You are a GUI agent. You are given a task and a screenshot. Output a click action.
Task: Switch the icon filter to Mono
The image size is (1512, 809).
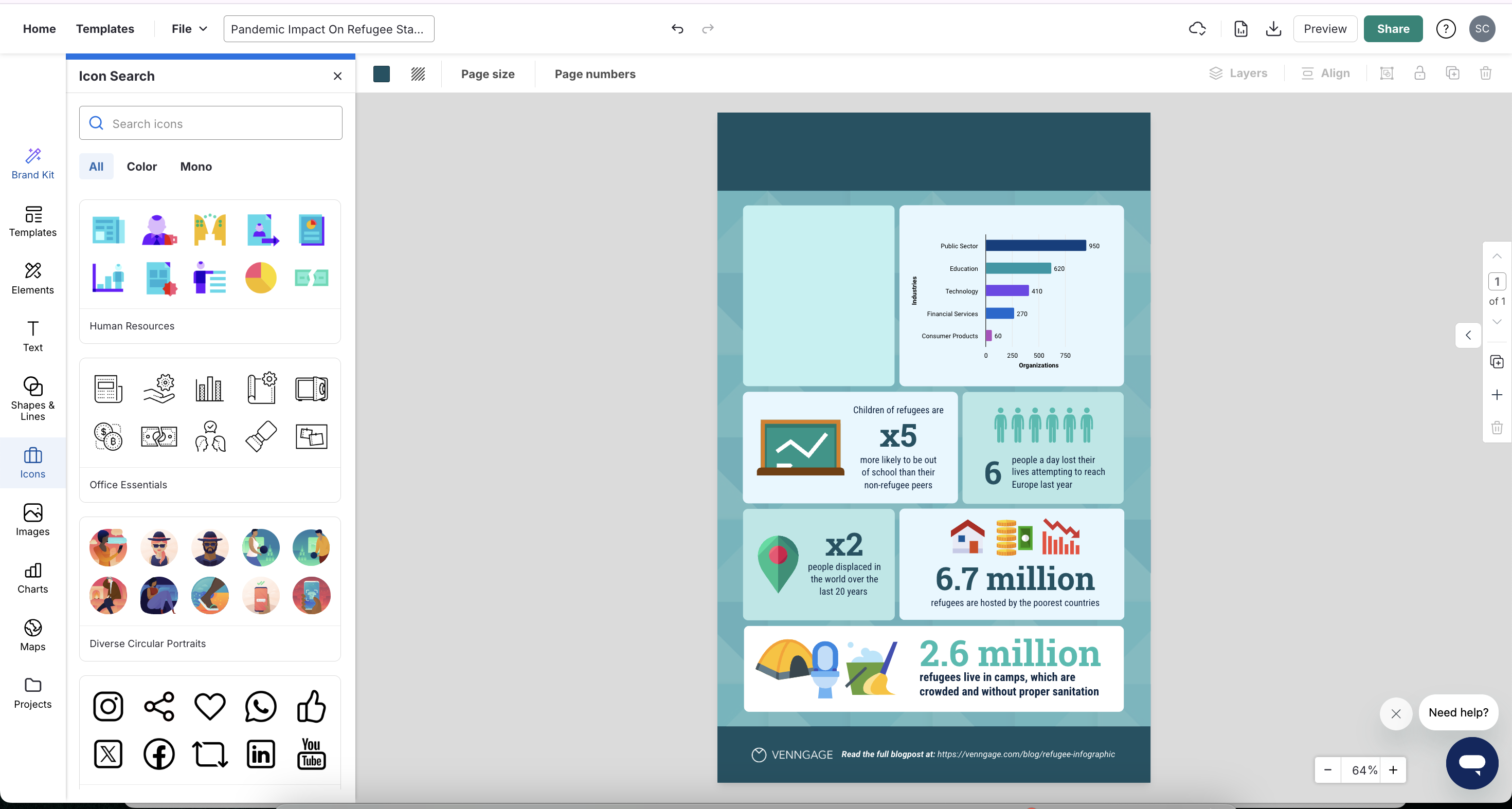coord(195,167)
